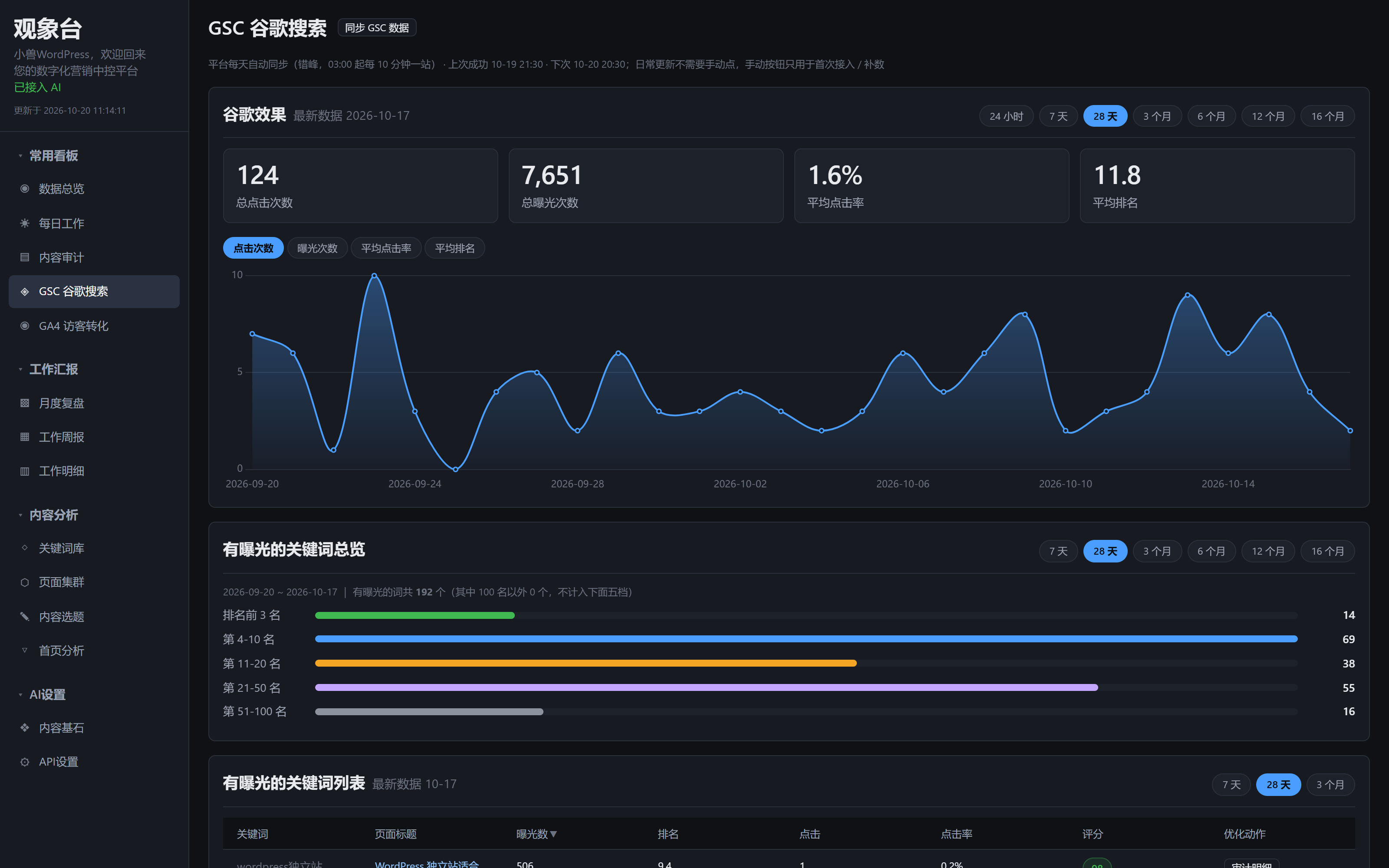Select 平均点击率 chart metric pill
1389x868 pixels.
click(x=386, y=248)
